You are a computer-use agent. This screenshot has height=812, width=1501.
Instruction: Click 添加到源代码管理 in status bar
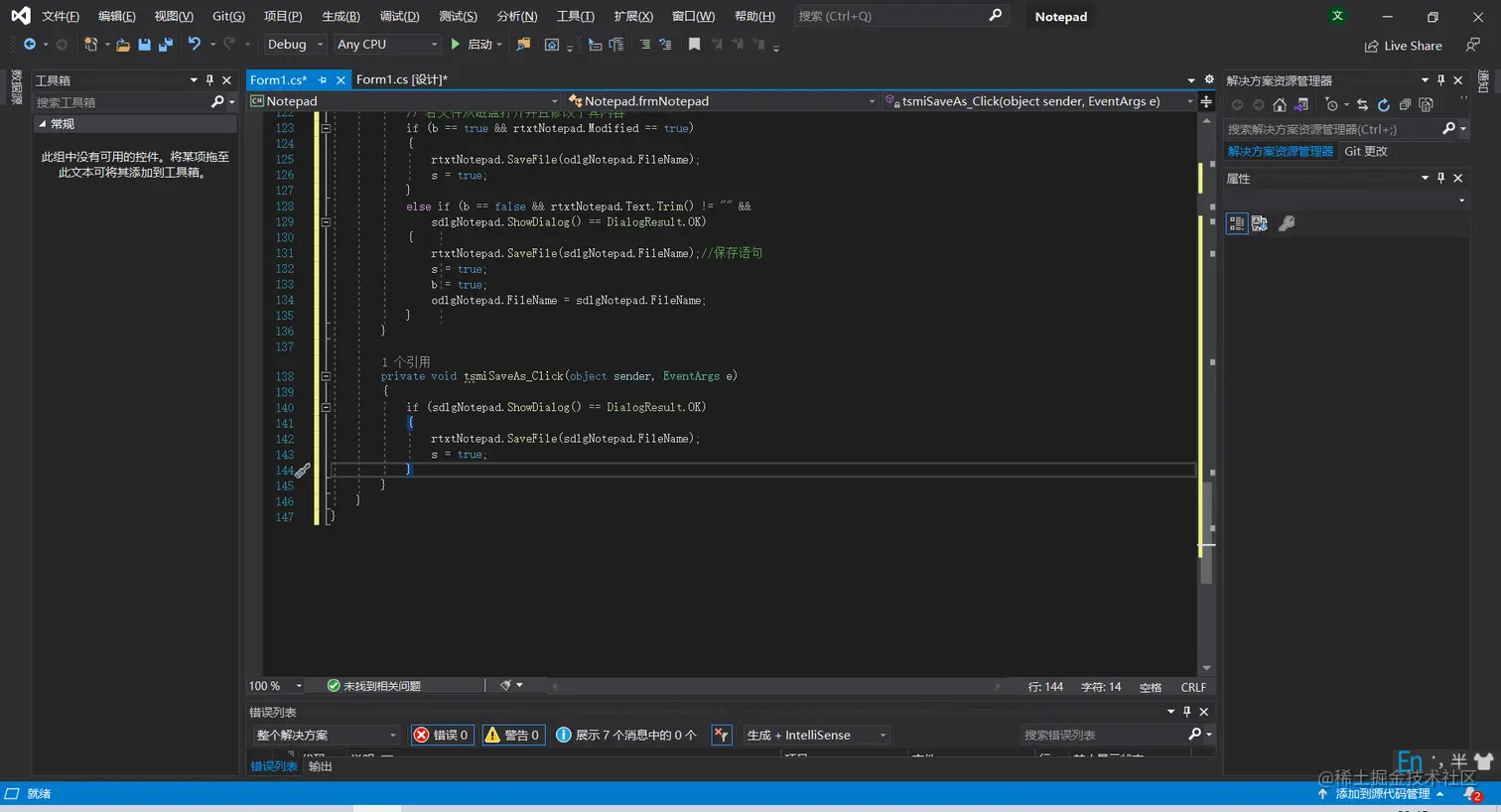point(1381,794)
